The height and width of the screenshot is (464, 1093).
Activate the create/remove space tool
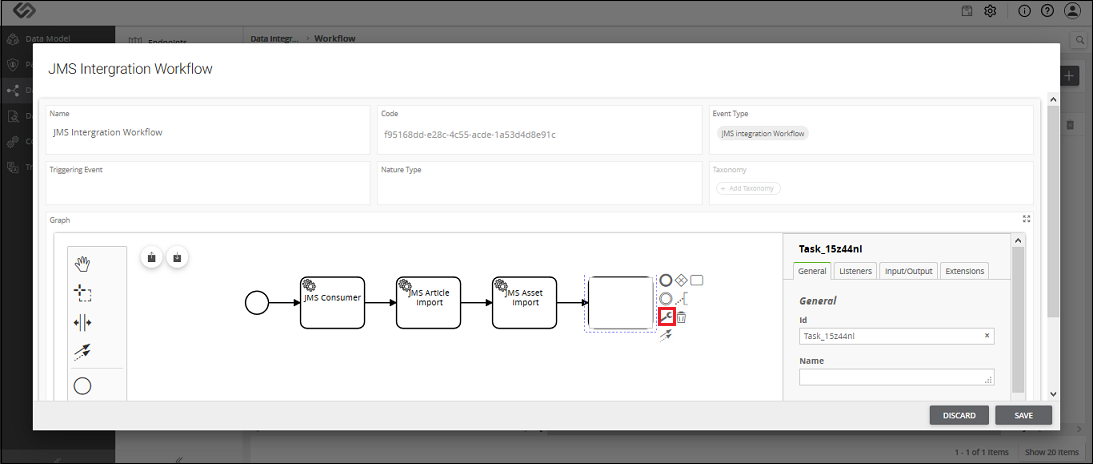coord(83,323)
